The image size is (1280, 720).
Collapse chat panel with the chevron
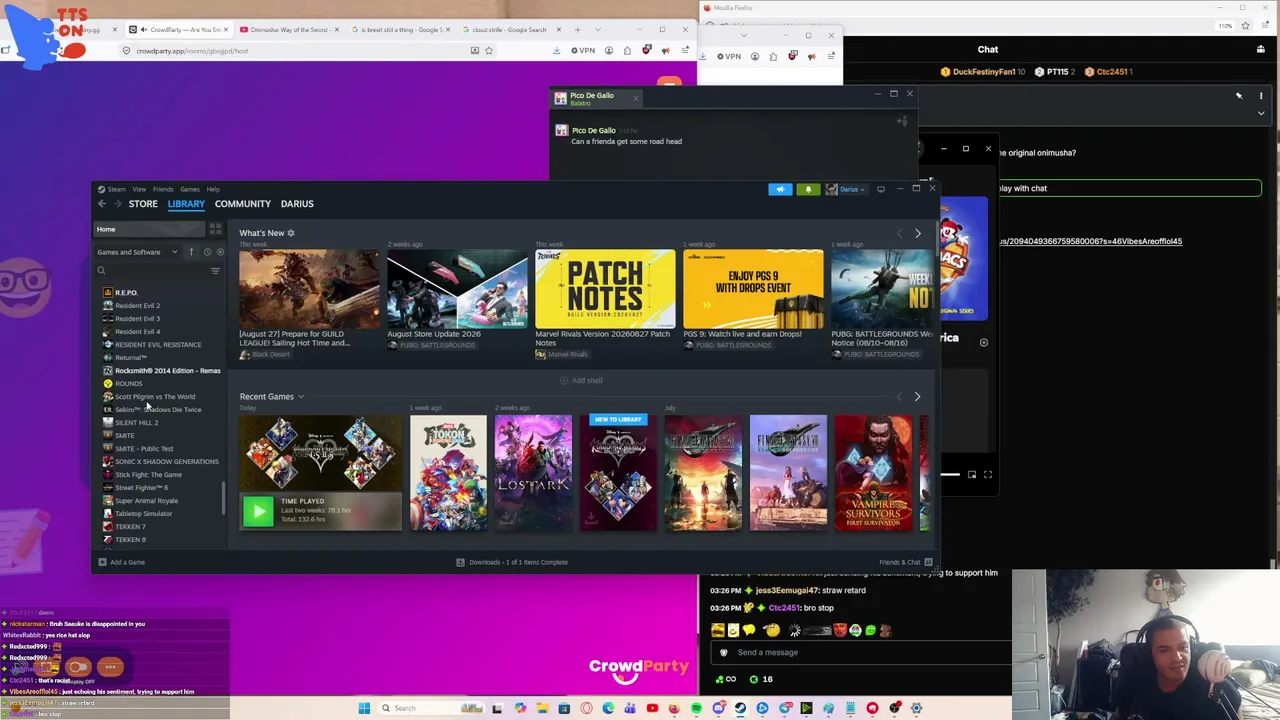(1261, 113)
